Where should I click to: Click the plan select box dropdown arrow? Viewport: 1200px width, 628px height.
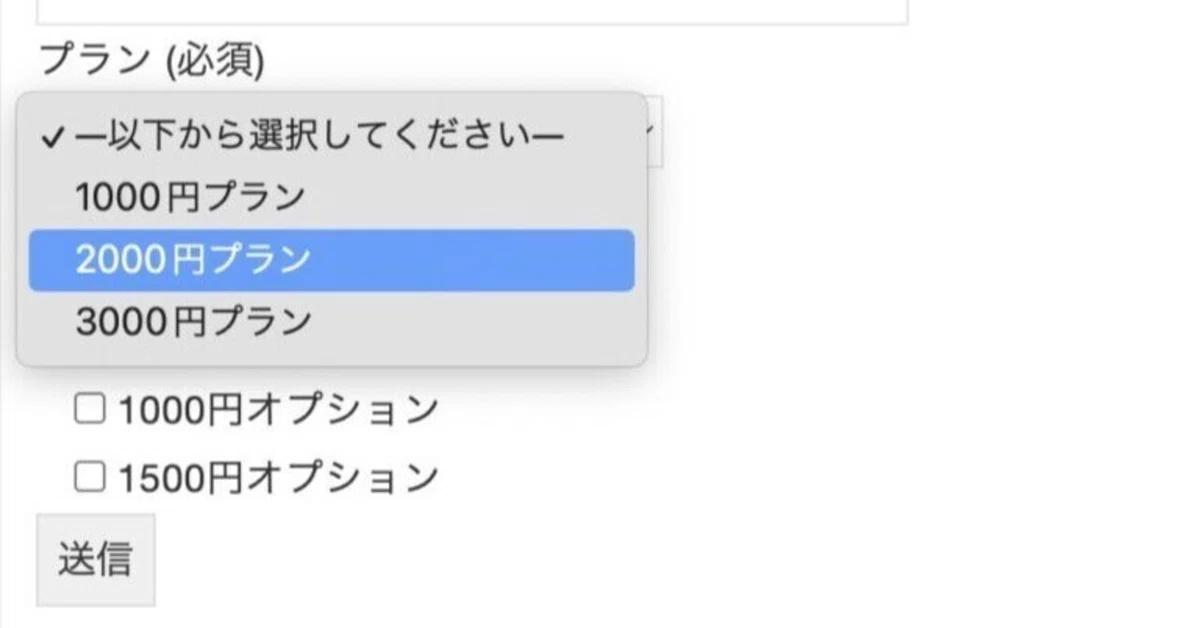pyautogui.click(x=650, y=130)
